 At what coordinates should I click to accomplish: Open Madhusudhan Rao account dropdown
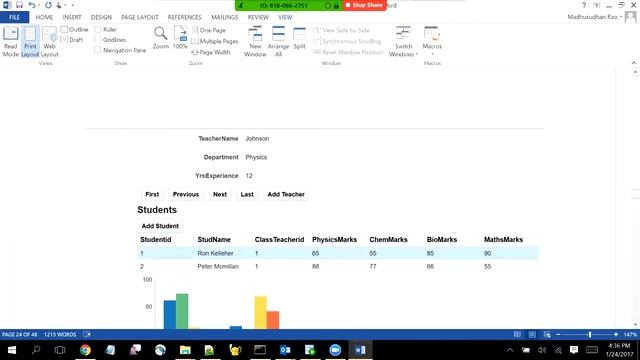coord(595,17)
